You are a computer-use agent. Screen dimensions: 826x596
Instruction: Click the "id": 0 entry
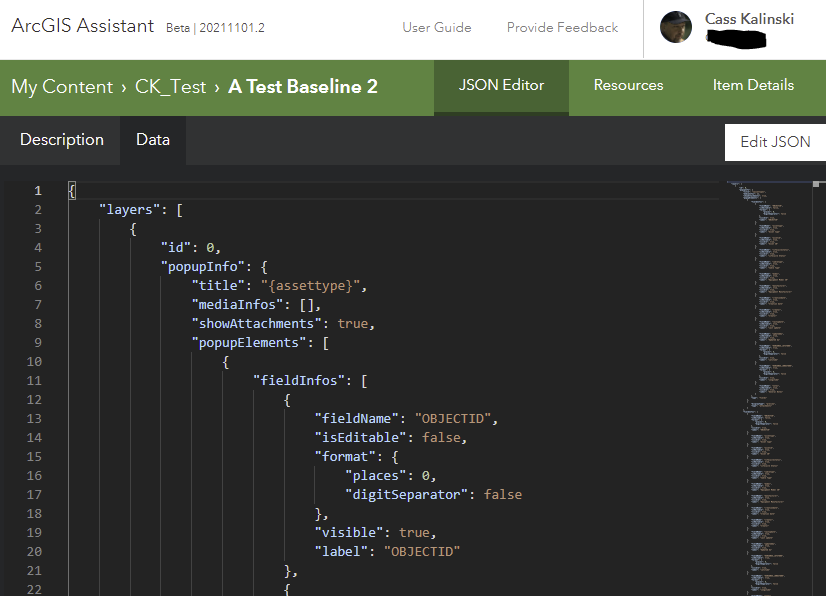(x=190, y=248)
